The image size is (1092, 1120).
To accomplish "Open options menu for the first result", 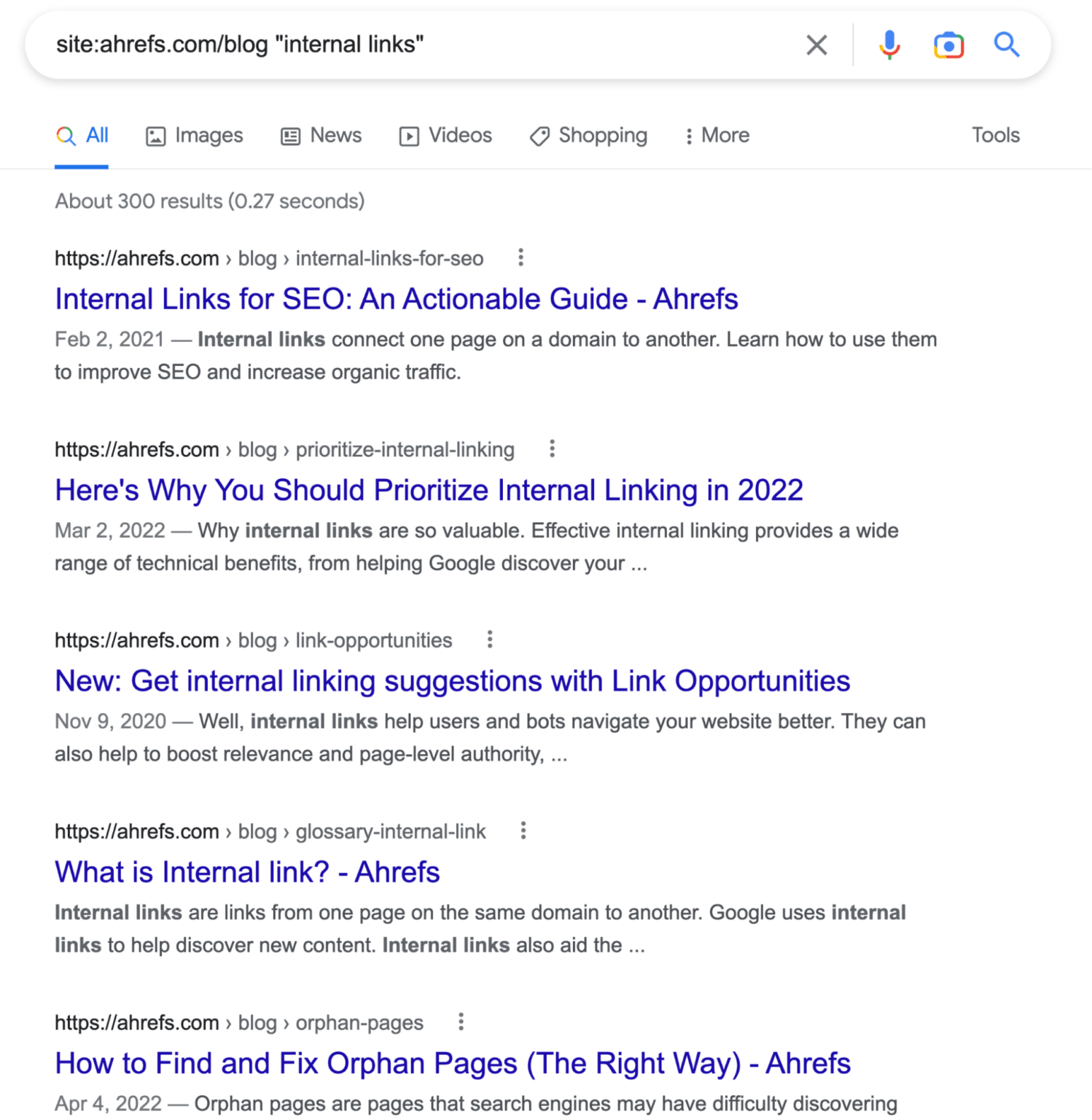I will [x=521, y=258].
